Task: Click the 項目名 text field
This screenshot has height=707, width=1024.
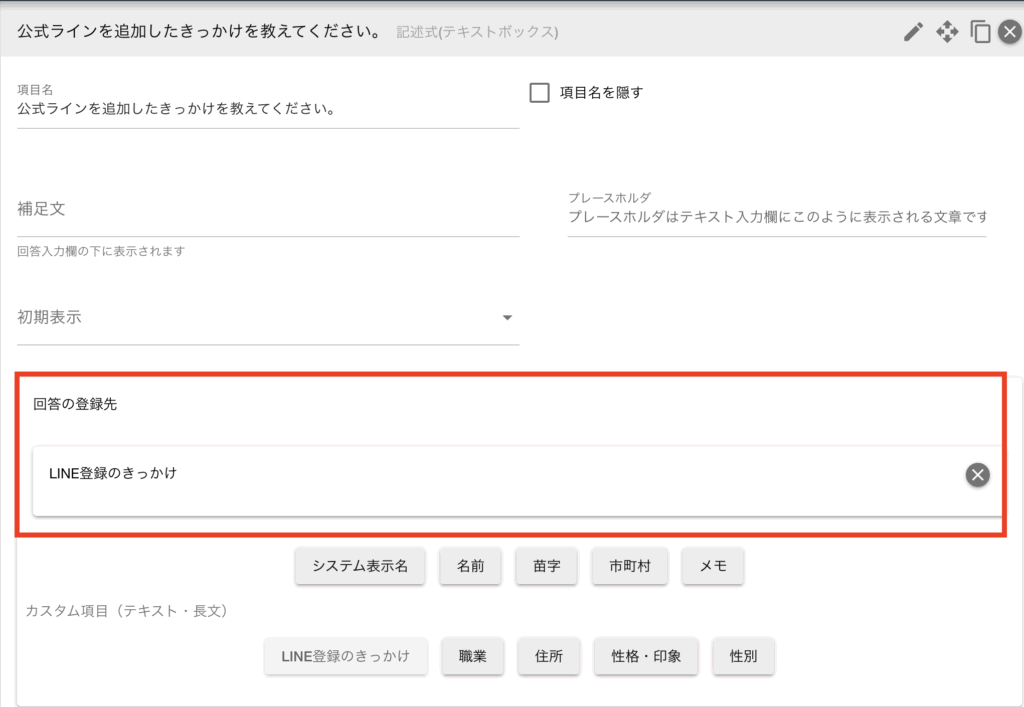Action: pyautogui.click(x=267, y=110)
